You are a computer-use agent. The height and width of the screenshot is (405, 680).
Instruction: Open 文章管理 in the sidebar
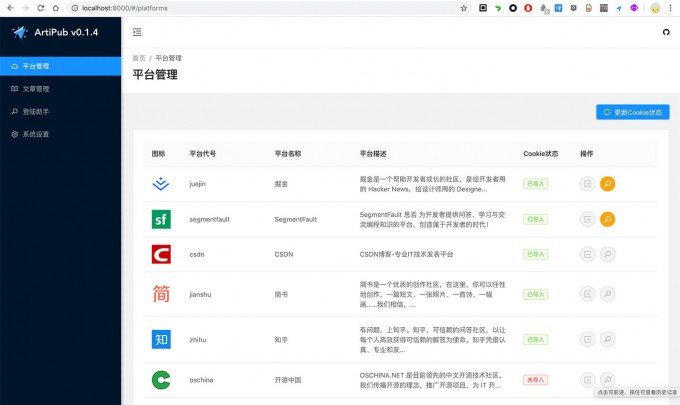click(61, 89)
